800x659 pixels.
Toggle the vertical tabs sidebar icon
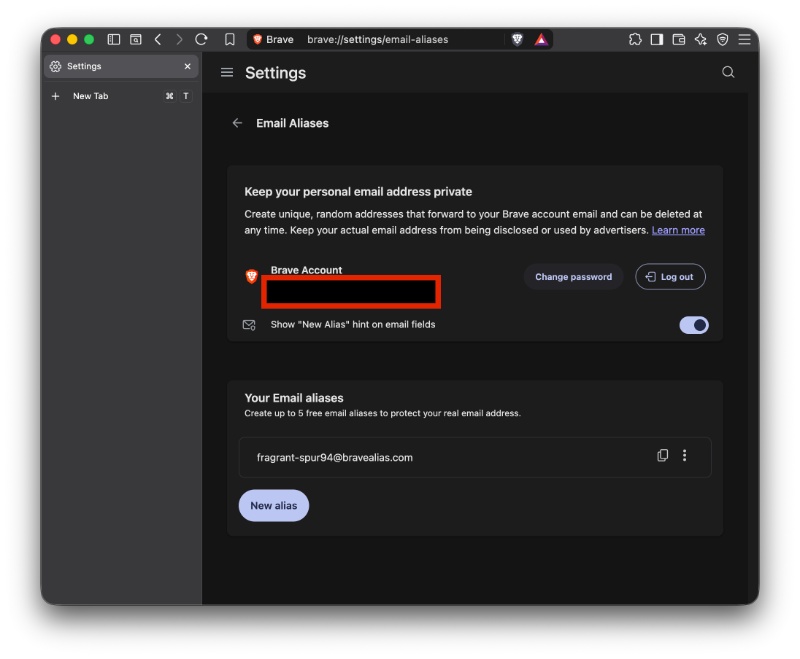click(x=114, y=39)
